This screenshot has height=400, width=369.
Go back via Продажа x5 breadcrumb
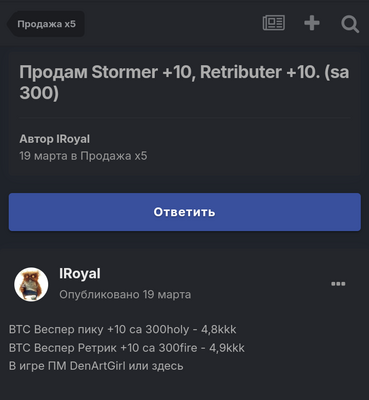pos(46,24)
